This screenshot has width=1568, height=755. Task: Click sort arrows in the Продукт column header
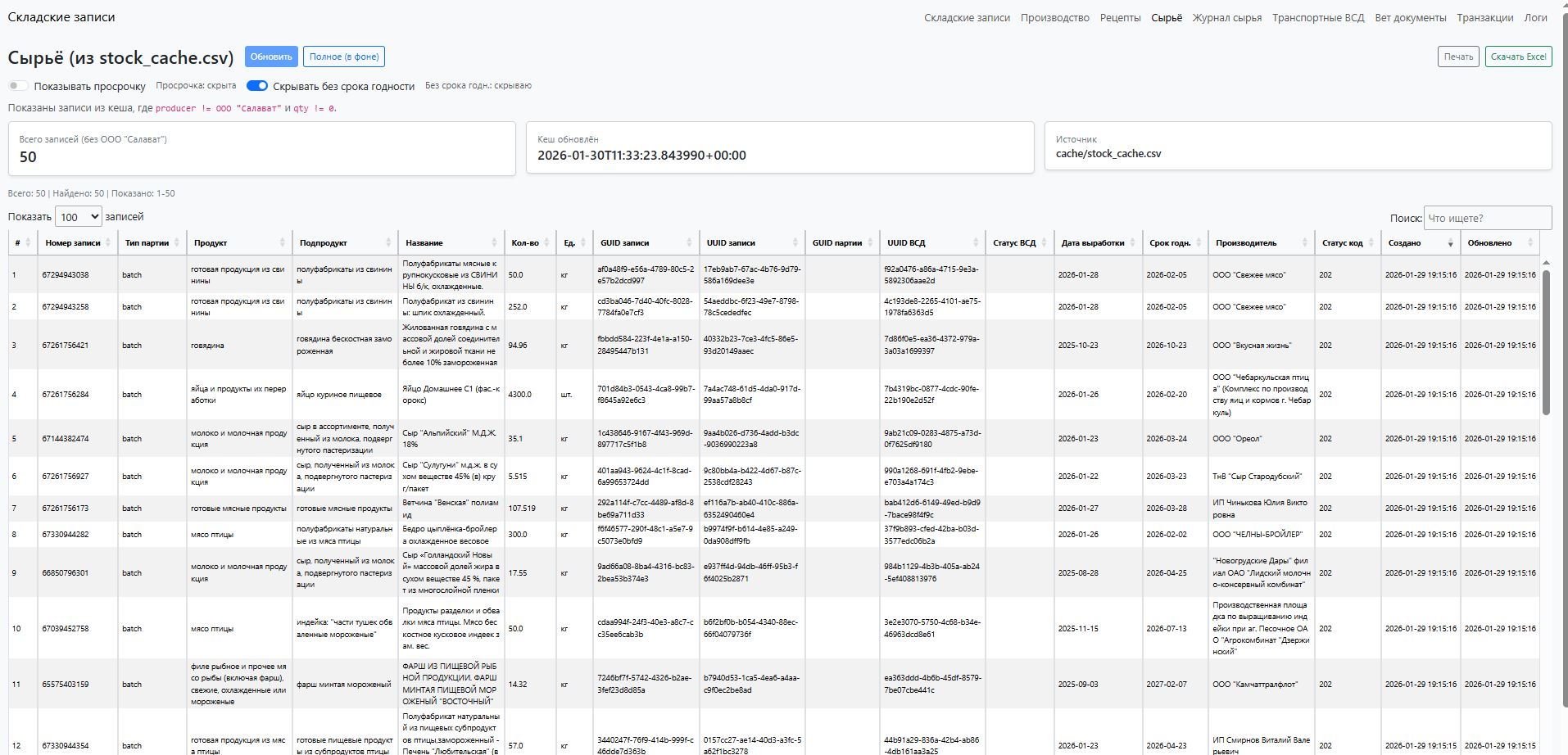click(x=282, y=242)
